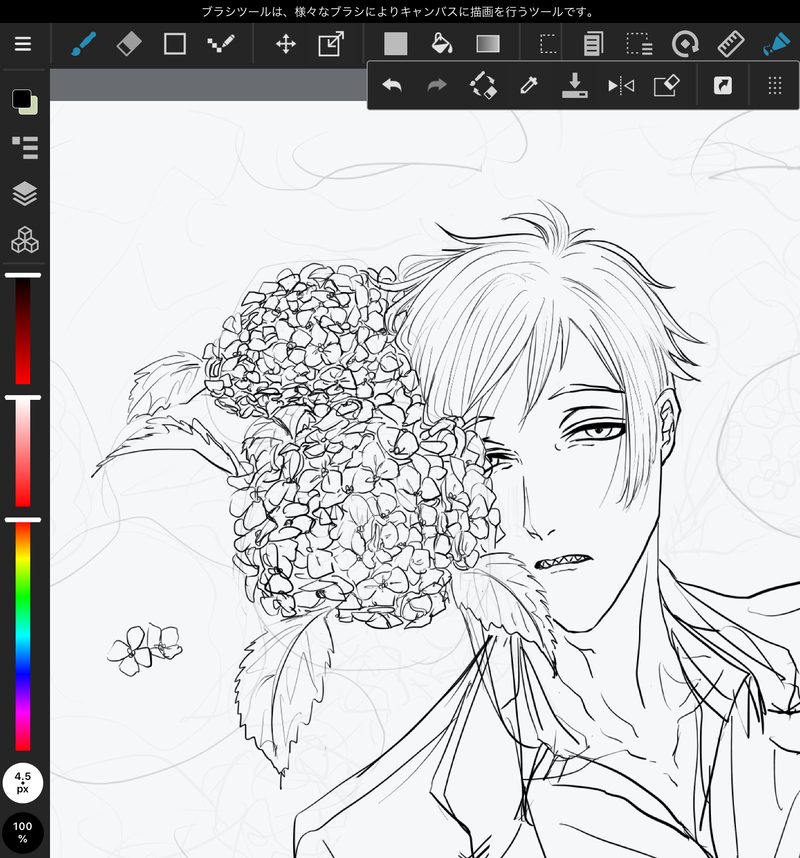
Task: Toggle the blue pen shortcut bar icon
Action: [776, 44]
